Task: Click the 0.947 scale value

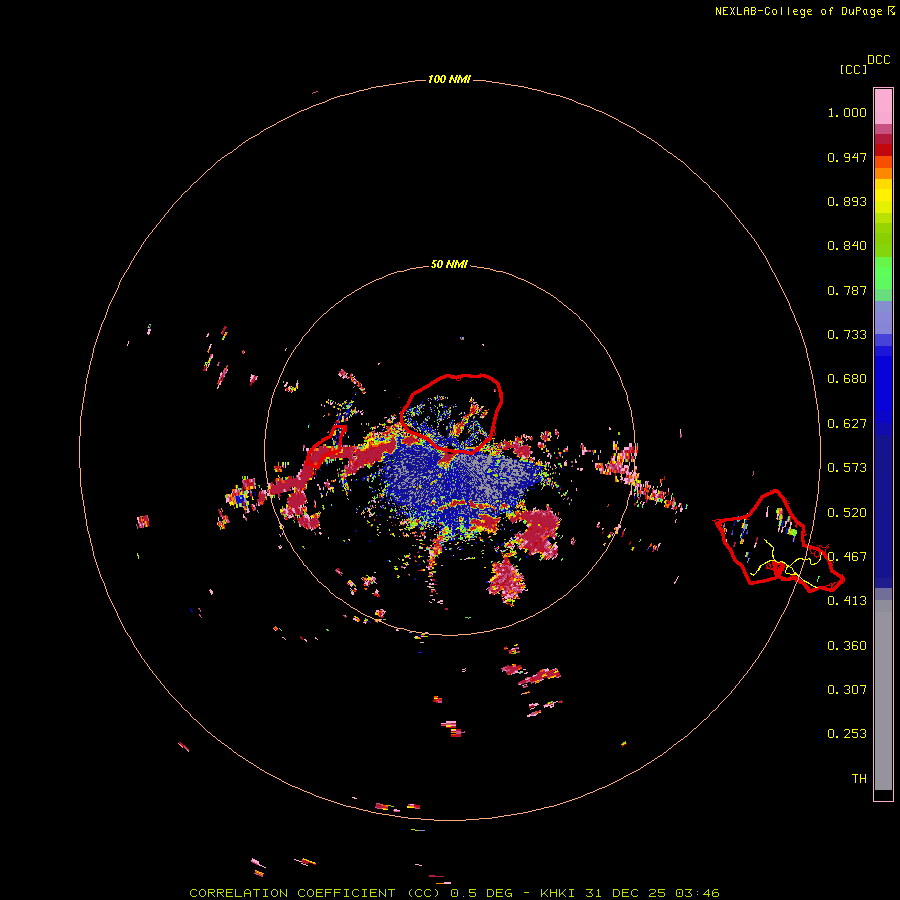Action: tap(847, 157)
